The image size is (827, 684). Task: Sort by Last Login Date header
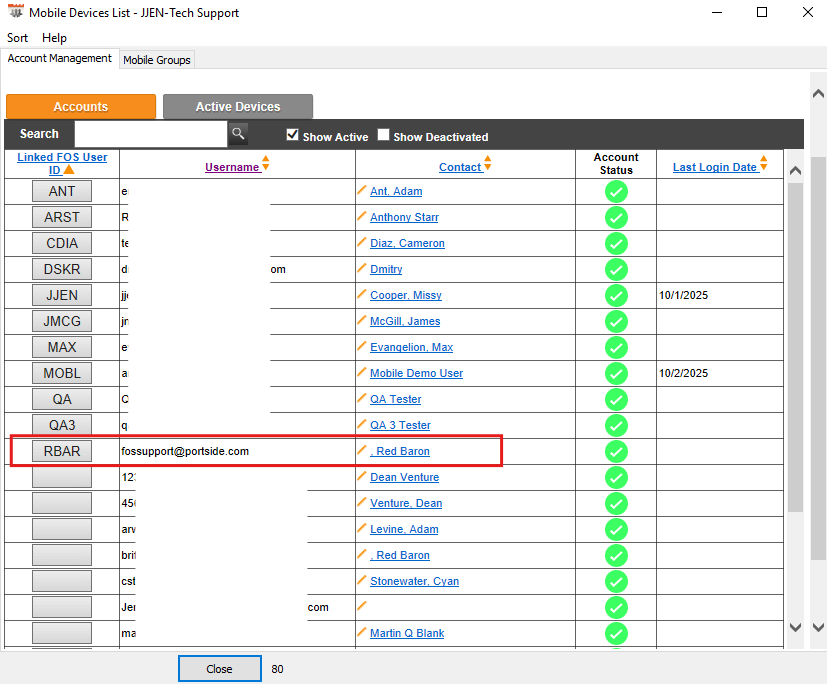click(x=714, y=167)
